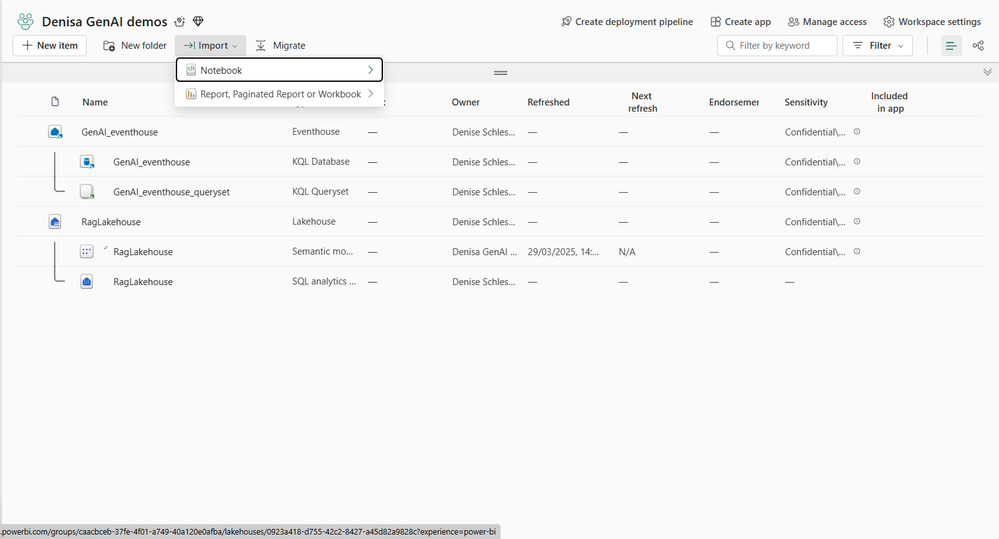Viewport: 999px width, 539px height.
Task: Click Create app
Action: coord(740,22)
